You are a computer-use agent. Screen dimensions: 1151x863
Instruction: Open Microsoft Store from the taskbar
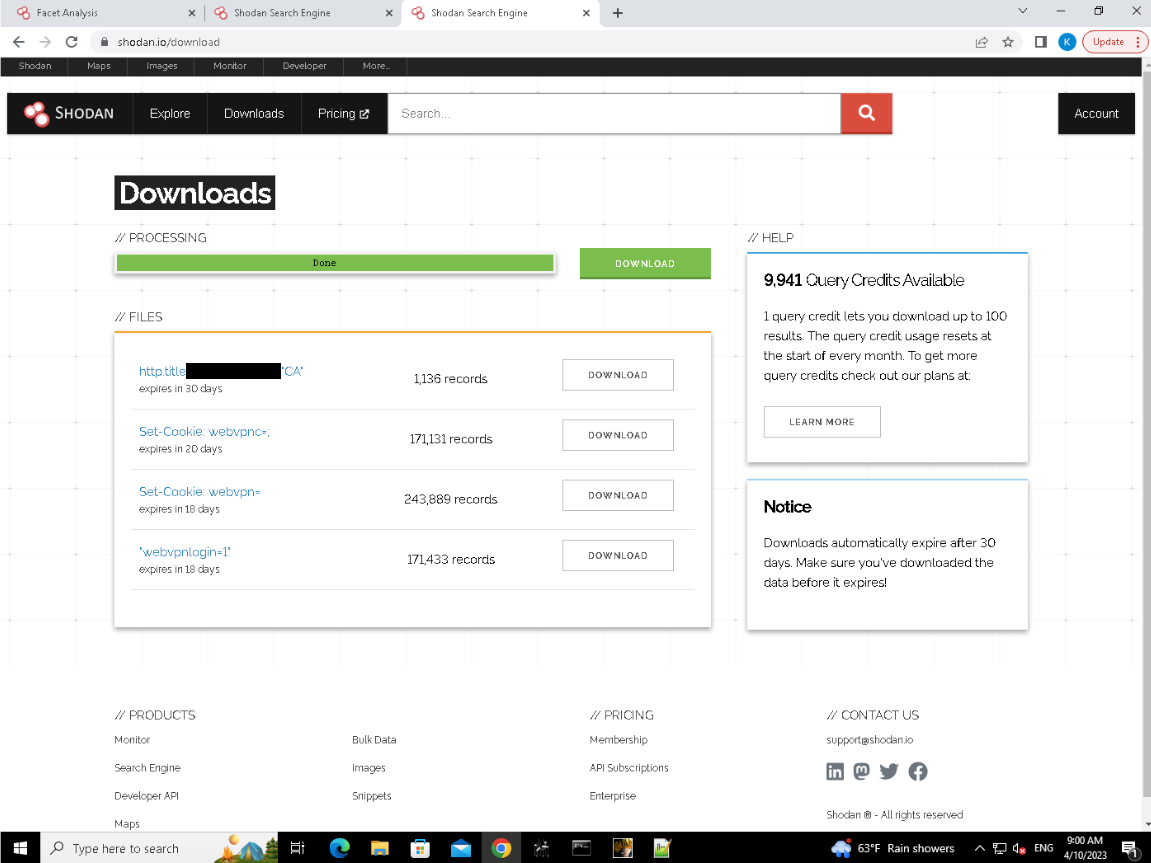(420, 848)
